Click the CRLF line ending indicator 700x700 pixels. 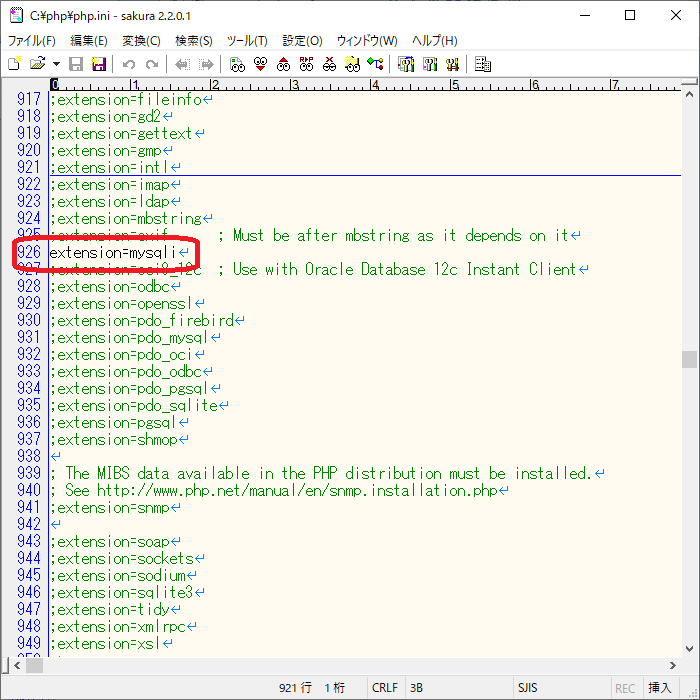pos(384,688)
